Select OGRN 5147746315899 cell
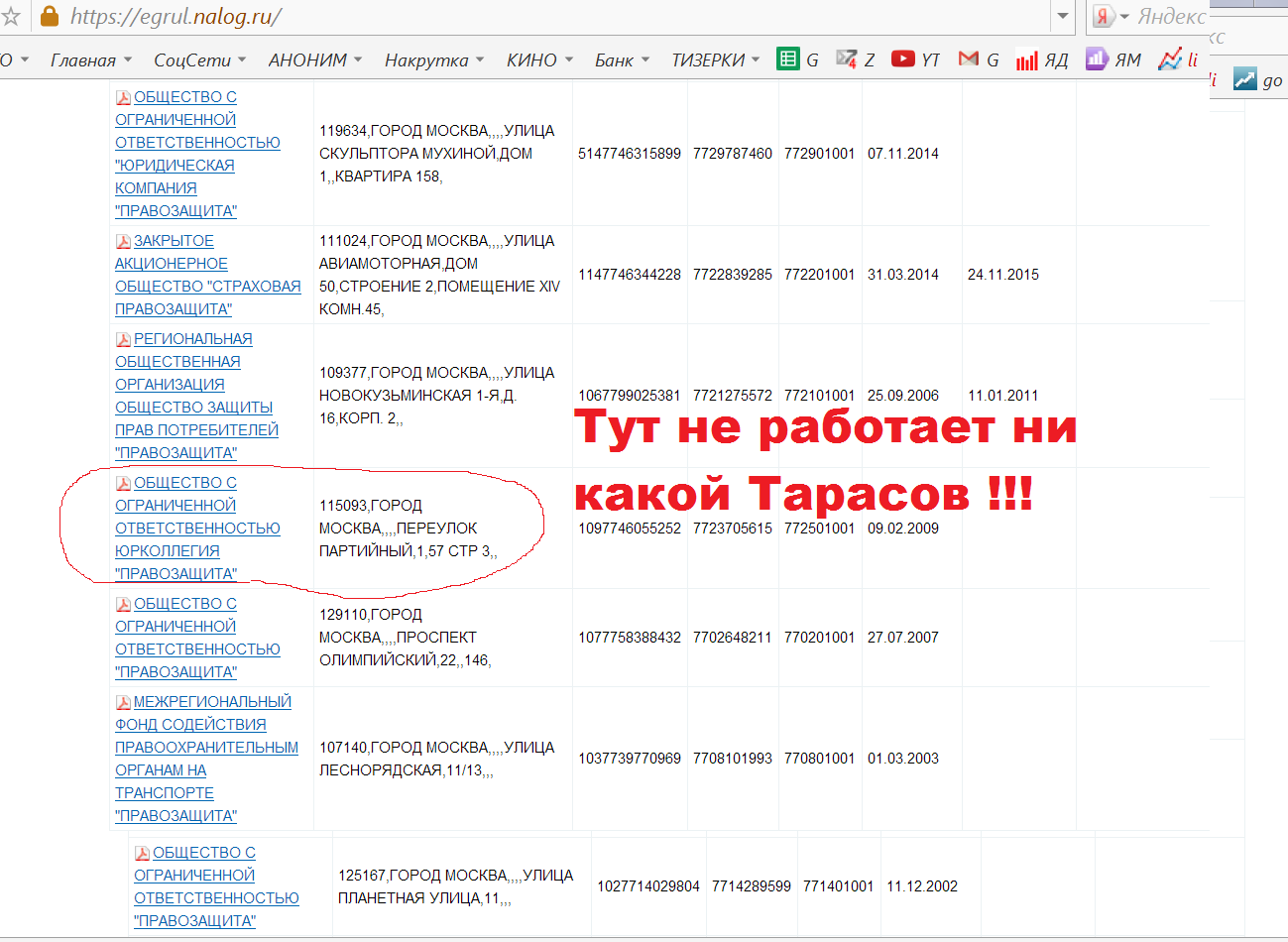This screenshot has width=1288, height=942. (630, 154)
